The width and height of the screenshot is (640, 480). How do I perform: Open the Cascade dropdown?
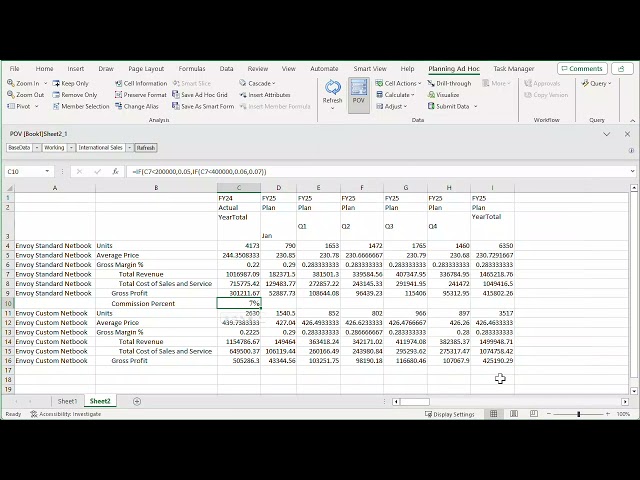(x=258, y=83)
